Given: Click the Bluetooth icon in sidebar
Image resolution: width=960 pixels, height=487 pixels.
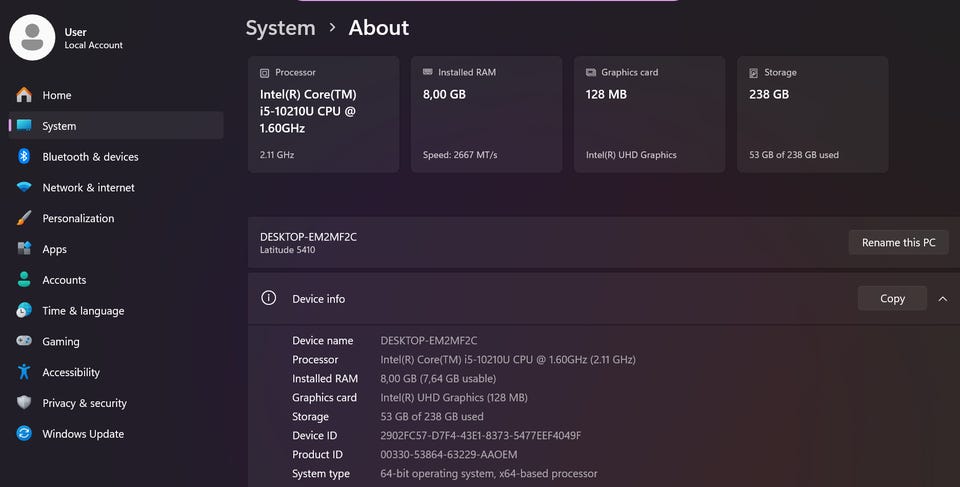Looking at the screenshot, I should [24, 156].
